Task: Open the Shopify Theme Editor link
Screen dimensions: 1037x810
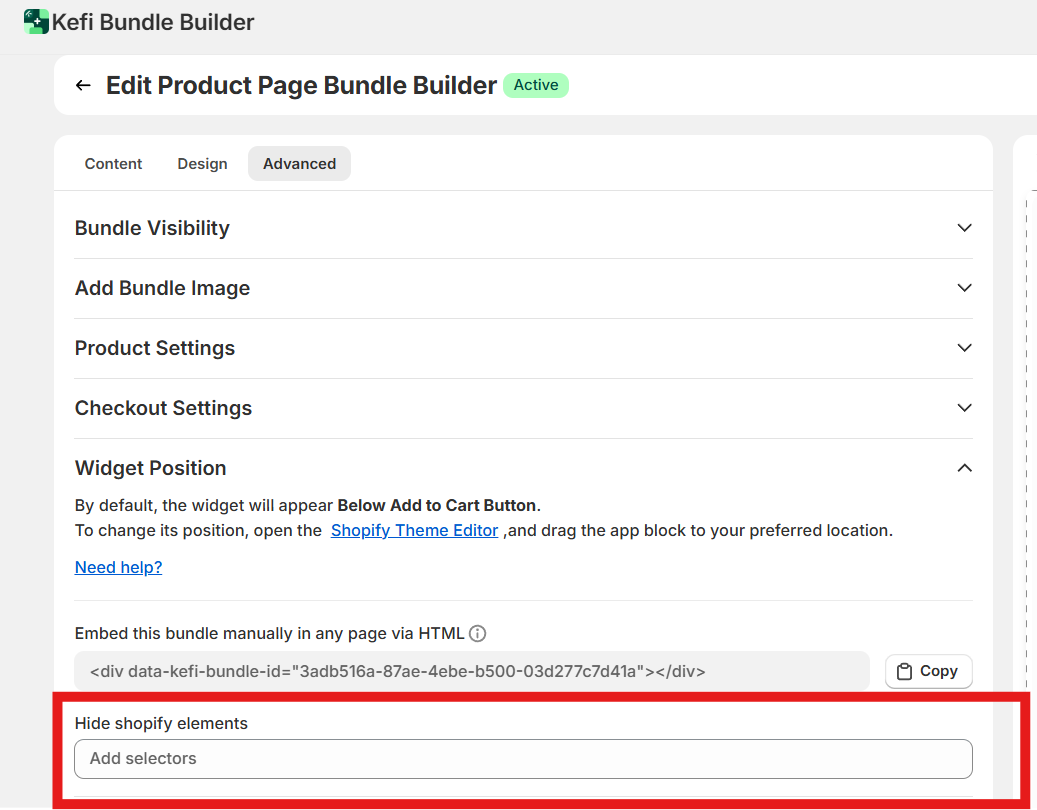Action: point(414,531)
